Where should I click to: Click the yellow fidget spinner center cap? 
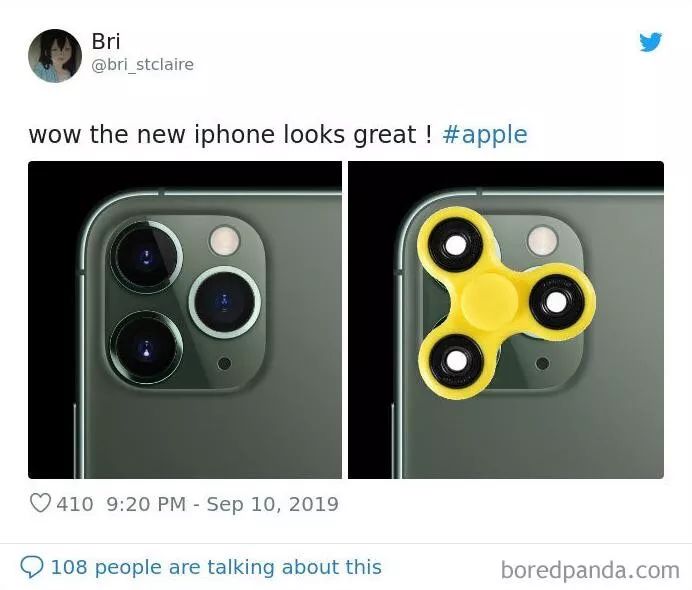click(489, 301)
